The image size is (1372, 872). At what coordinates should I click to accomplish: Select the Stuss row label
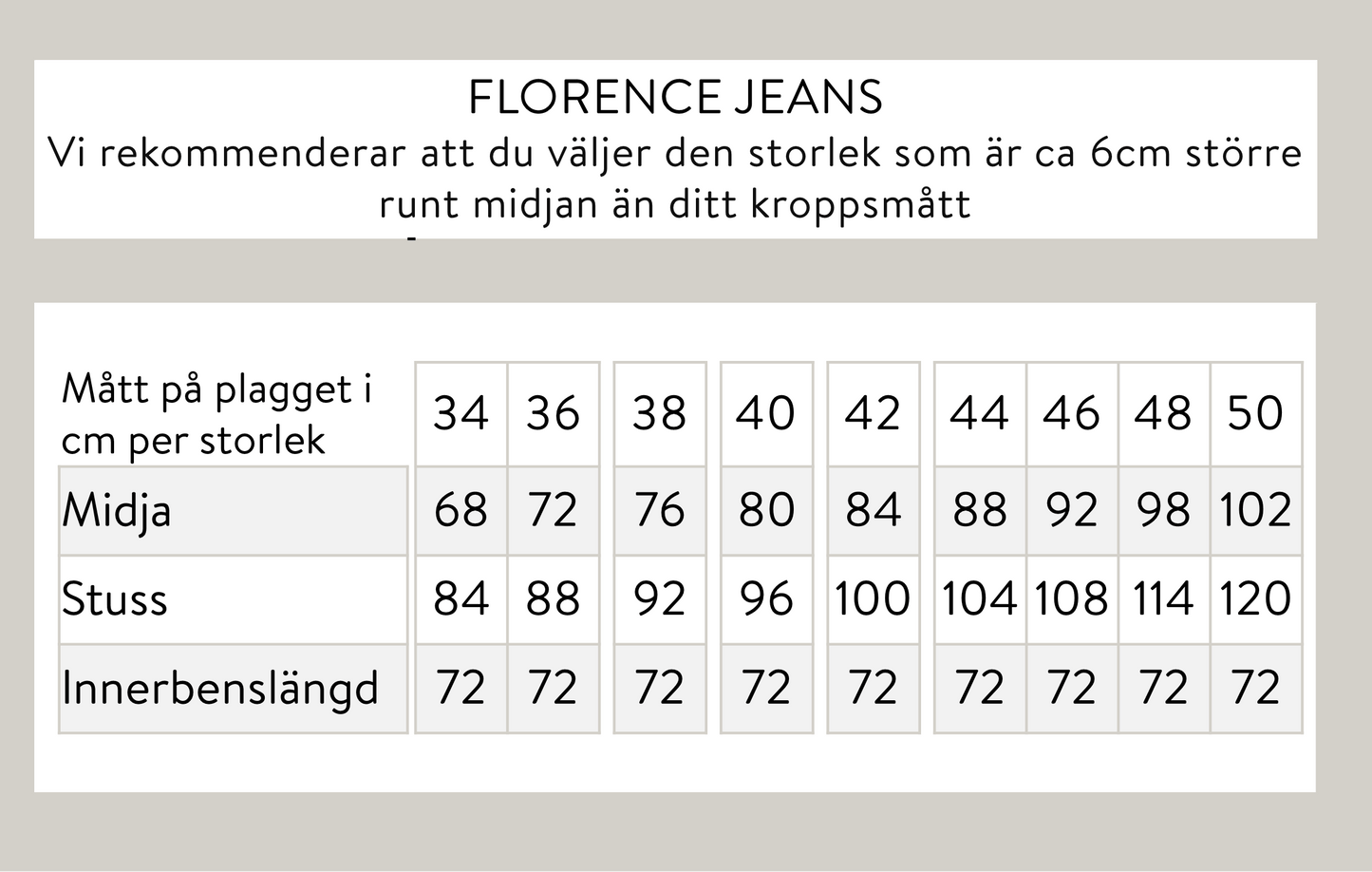tap(115, 599)
